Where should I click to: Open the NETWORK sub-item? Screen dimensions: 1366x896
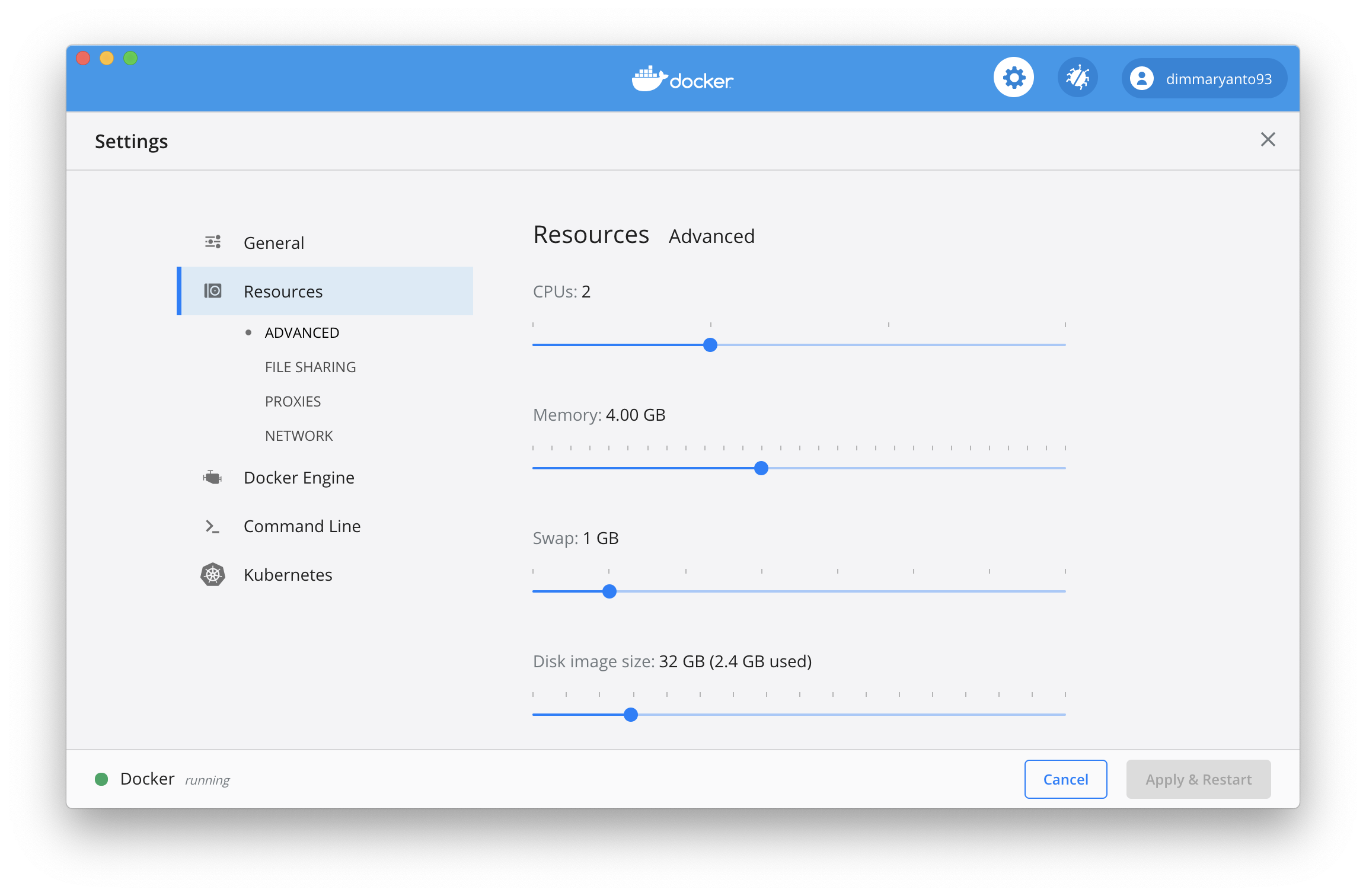click(299, 436)
